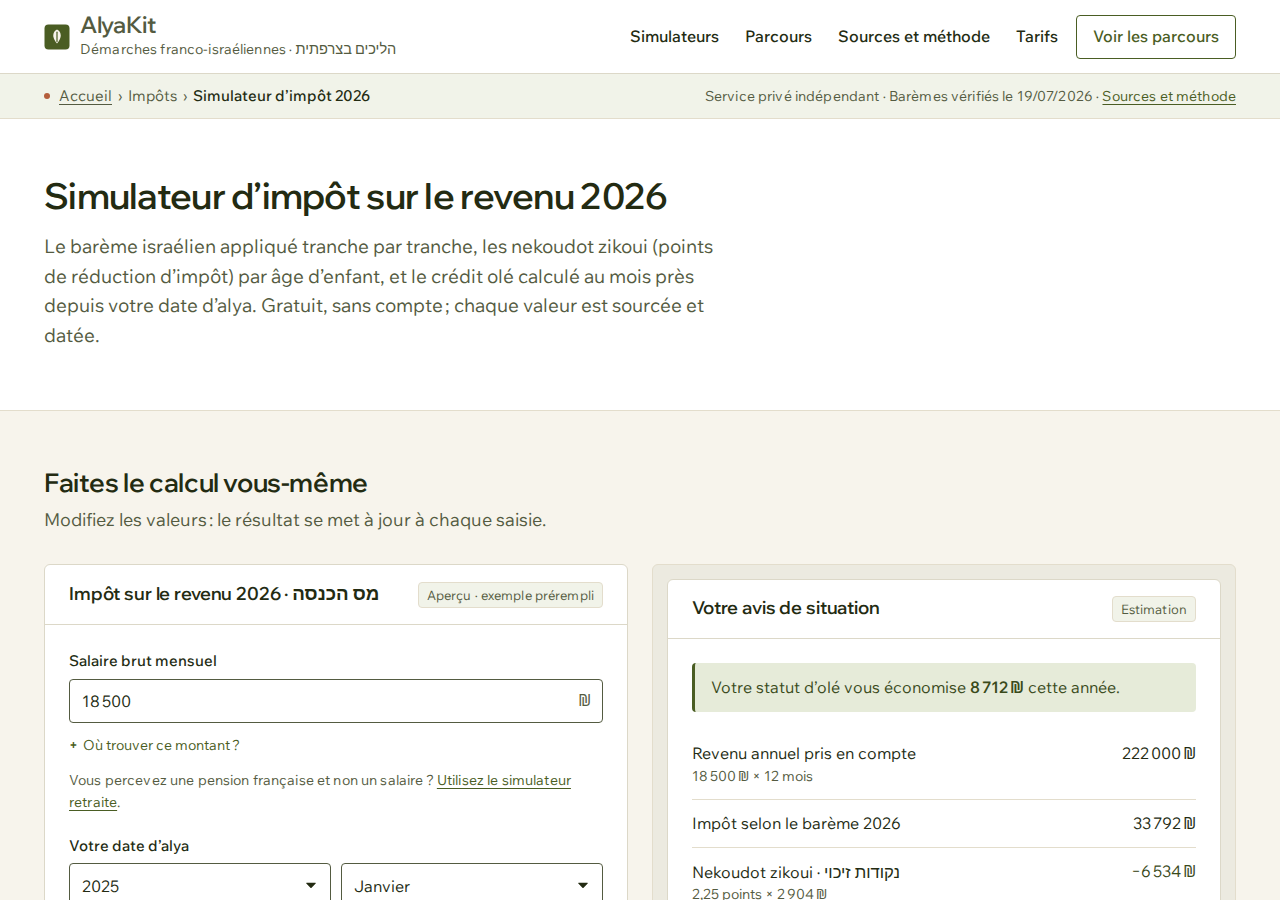The image size is (1280, 900).
Task: Click the −6 534 ₪ nekoudot zikoui value
Action: click(1164, 872)
